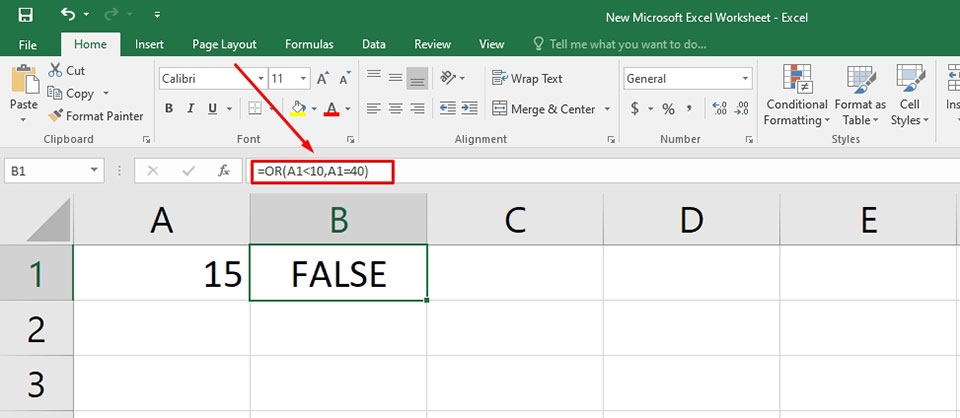Toggle Bold formatting

point(169,109)
